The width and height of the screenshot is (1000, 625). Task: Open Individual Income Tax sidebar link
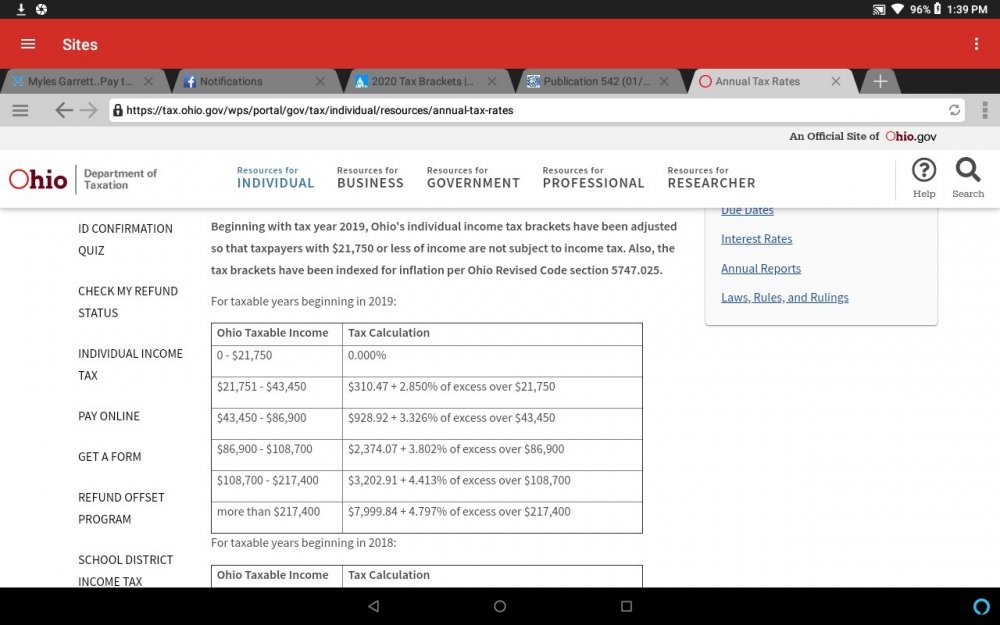(130, 364)
